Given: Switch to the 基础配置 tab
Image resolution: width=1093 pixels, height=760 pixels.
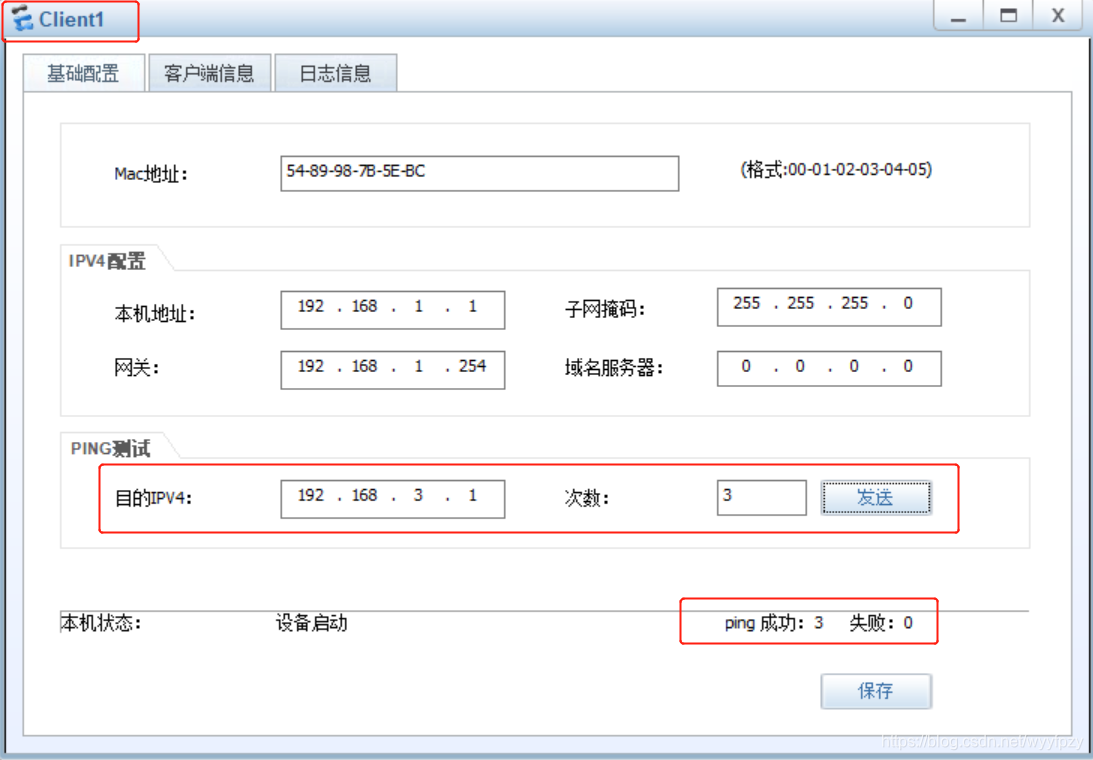Looking at the screenshot, I should coord(84,73).
